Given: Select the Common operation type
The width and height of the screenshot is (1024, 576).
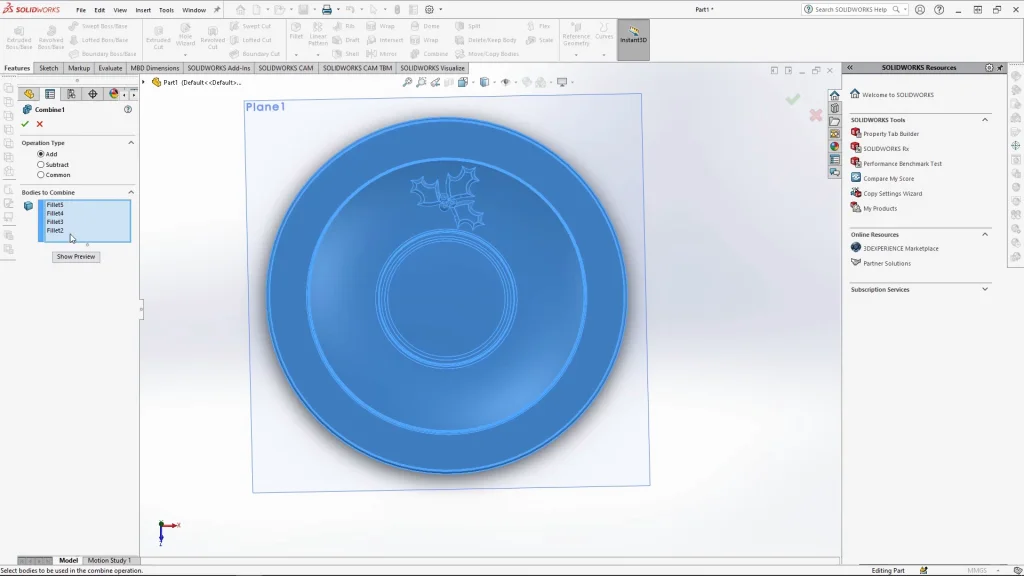Looking at the screenshot, I should [41, 175].
